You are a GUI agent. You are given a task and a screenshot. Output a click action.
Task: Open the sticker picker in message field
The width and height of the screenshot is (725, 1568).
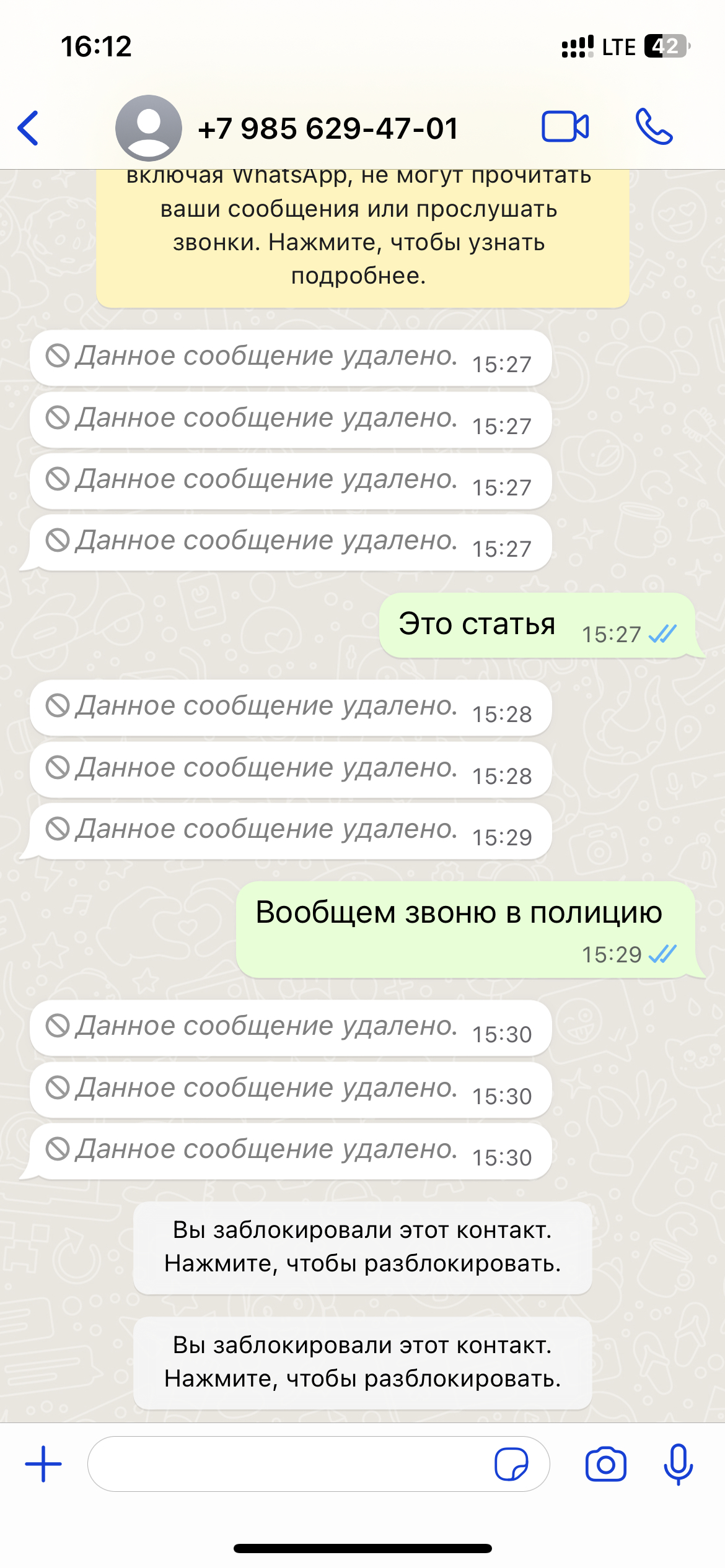[511, 1464]
